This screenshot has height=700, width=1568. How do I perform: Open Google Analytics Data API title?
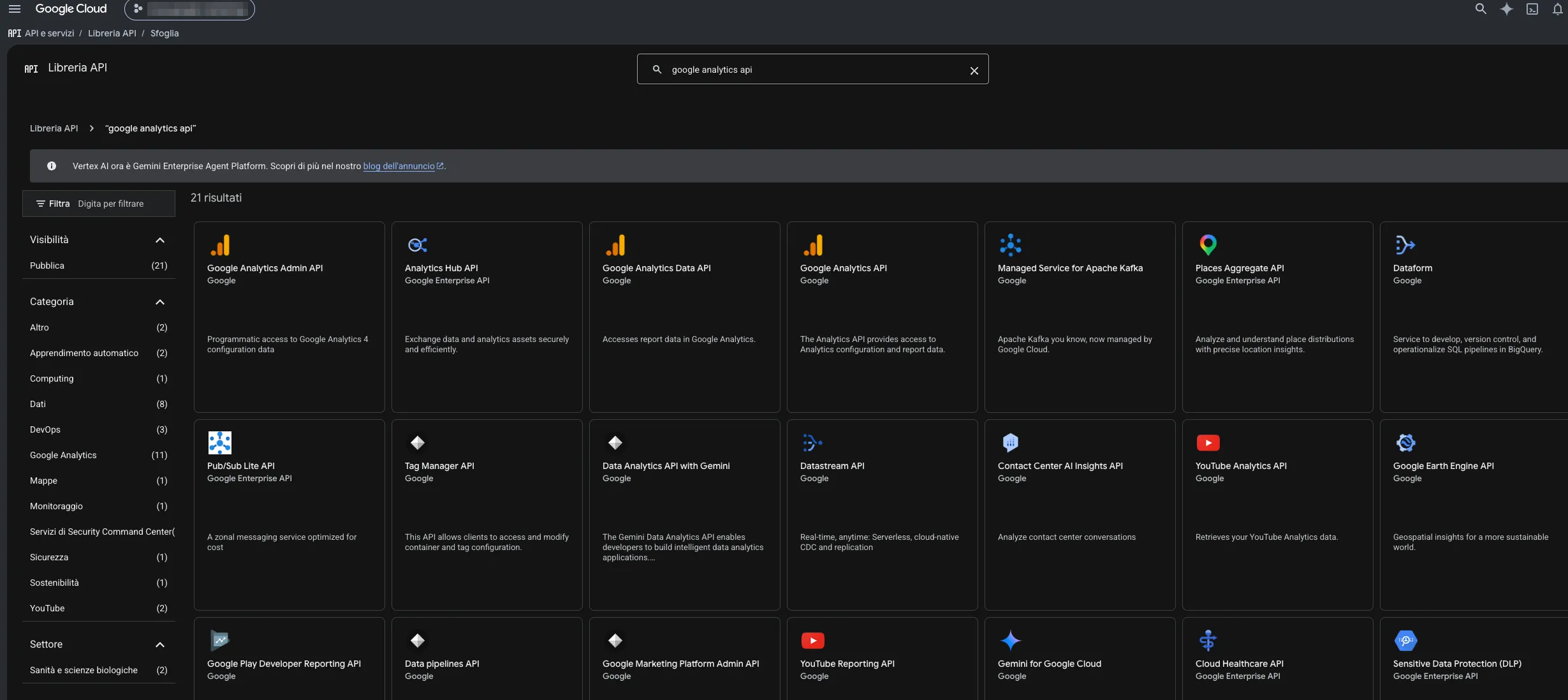656,268
